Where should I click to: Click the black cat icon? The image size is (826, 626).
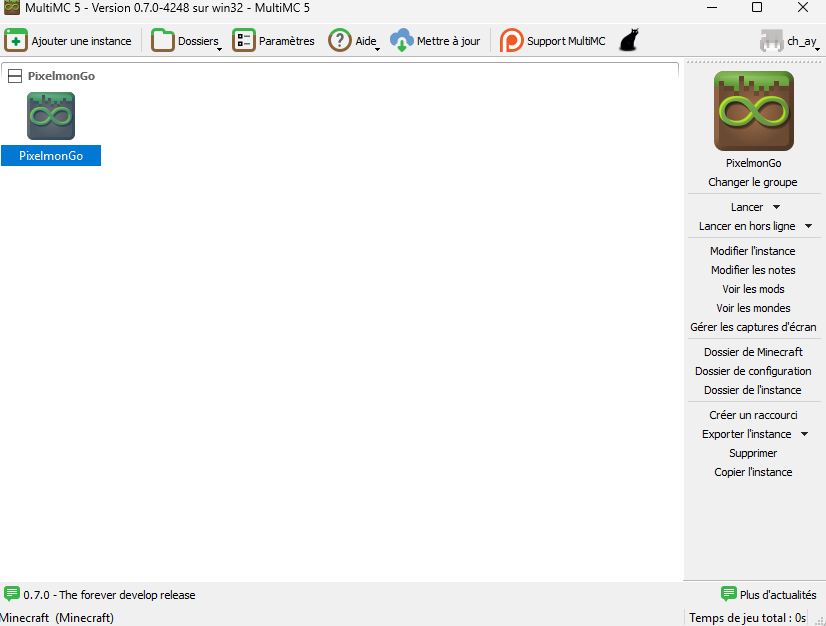628,41
